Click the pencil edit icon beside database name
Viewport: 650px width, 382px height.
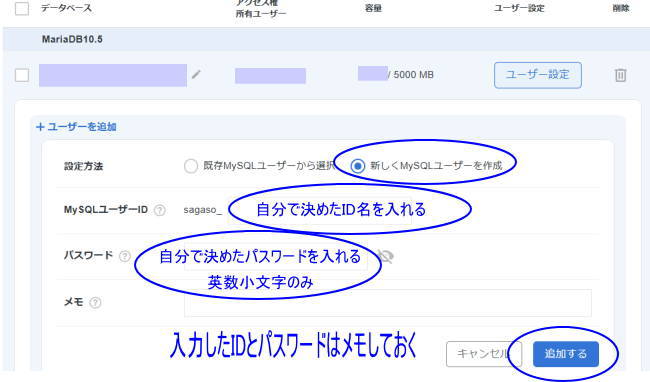tap(196, 75)
